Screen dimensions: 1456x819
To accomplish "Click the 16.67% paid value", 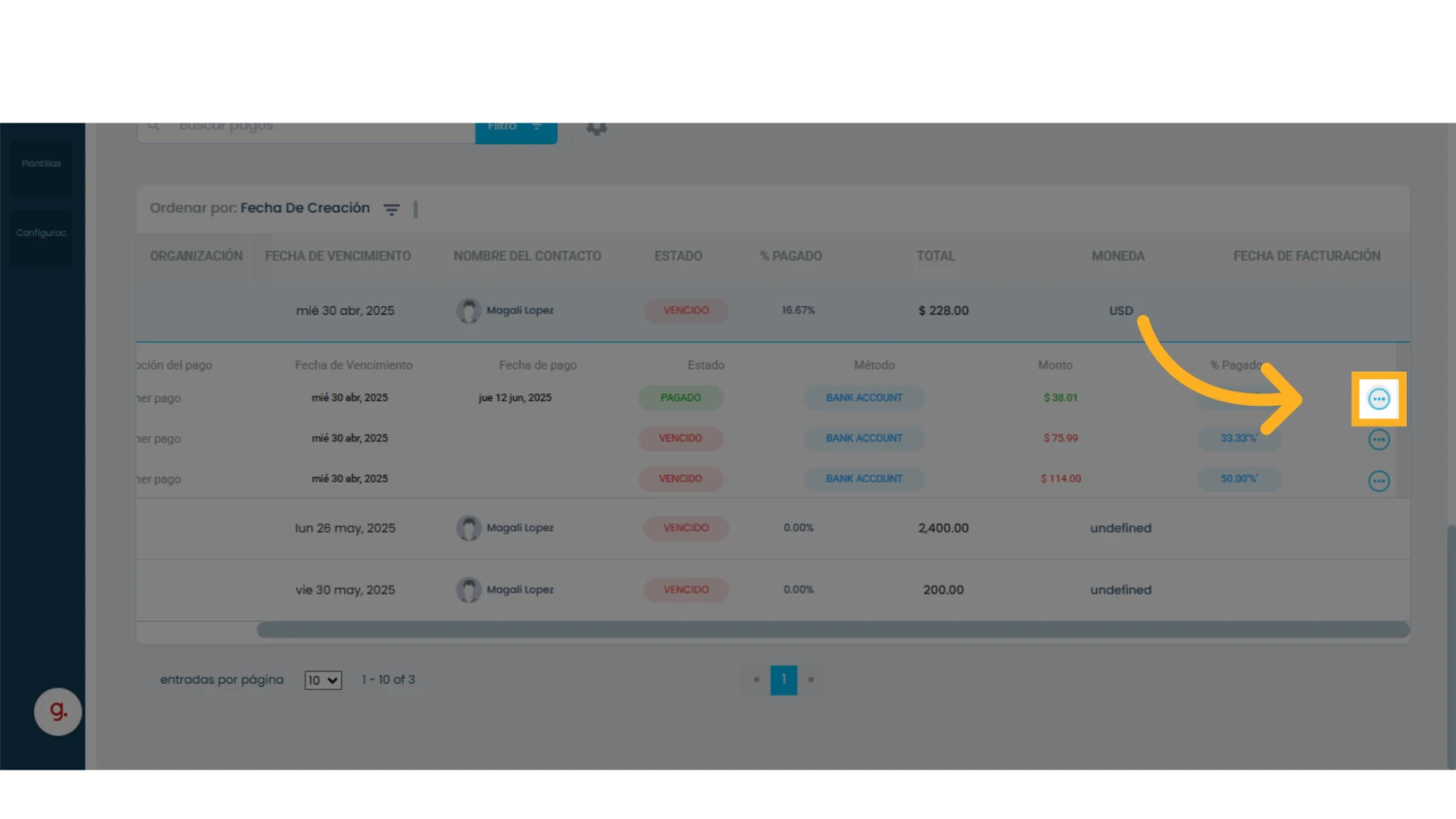I will click(798, 311).
